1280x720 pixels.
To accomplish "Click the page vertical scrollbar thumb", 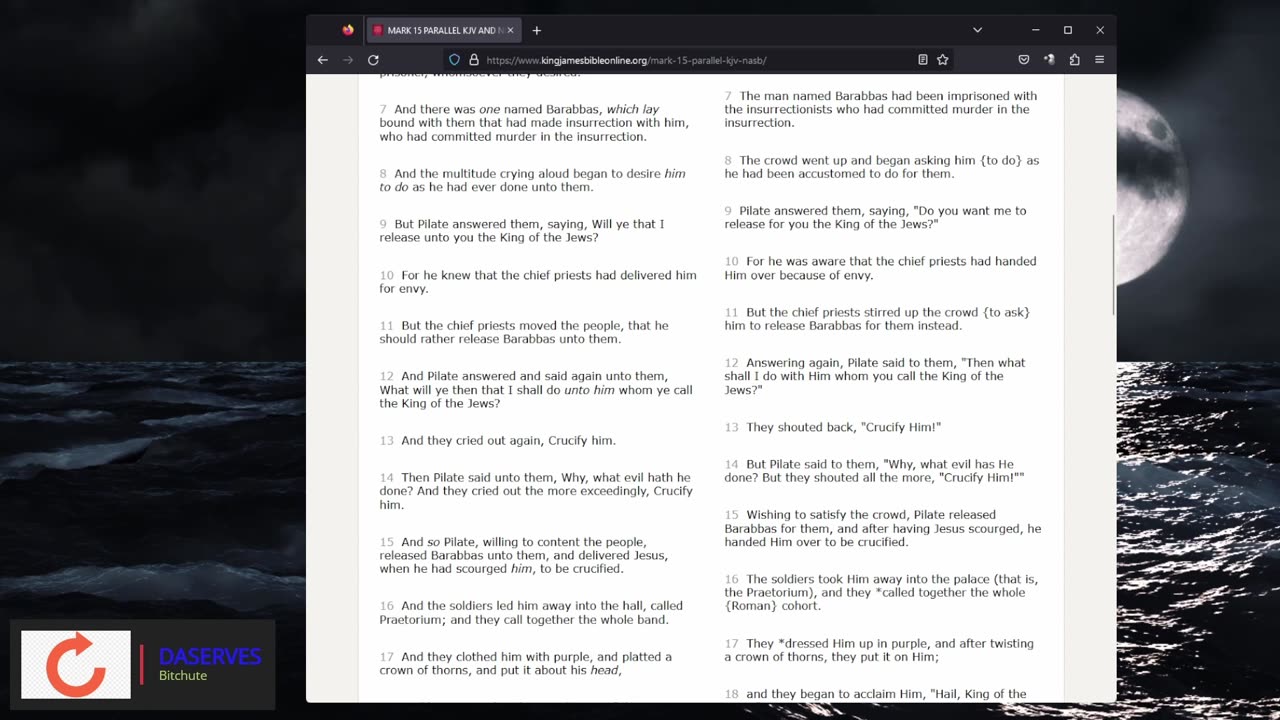I will pyautogui.click(x=1113, y=265).
